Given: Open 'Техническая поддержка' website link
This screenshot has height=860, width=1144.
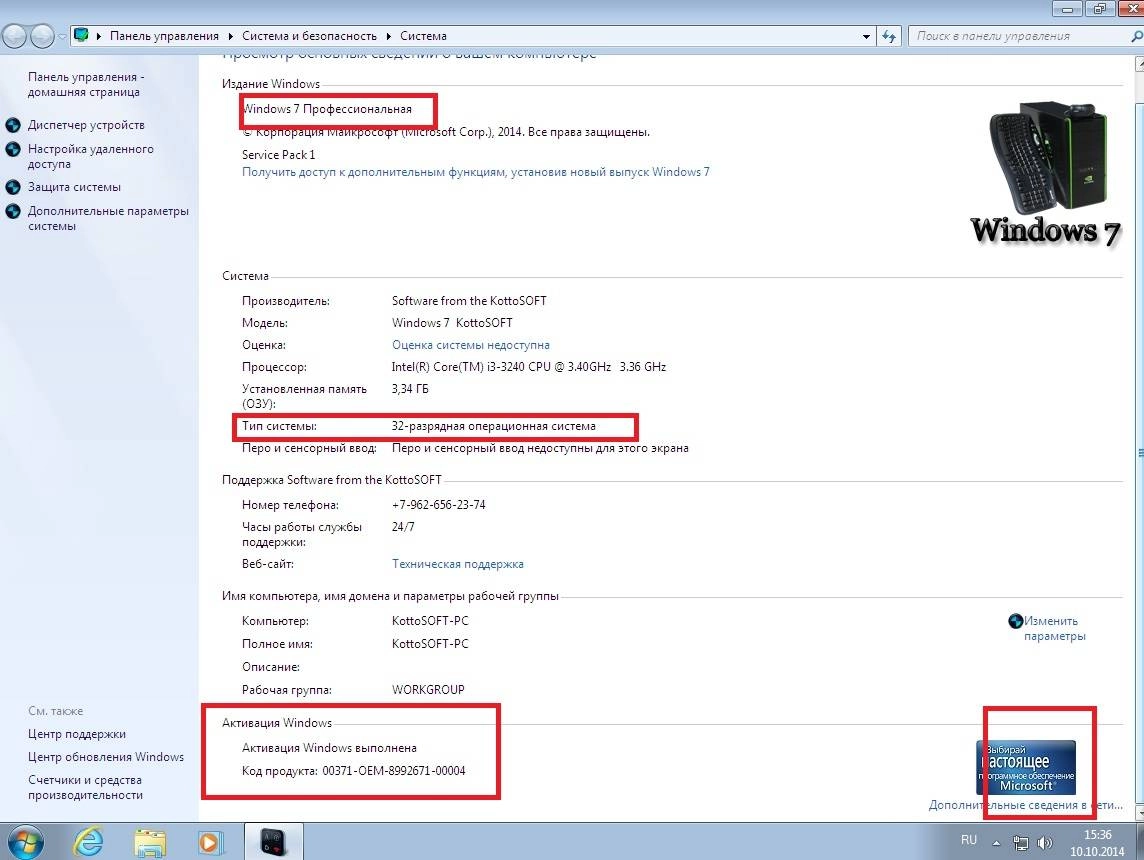Looking at the screenshot, I should 457,564.
